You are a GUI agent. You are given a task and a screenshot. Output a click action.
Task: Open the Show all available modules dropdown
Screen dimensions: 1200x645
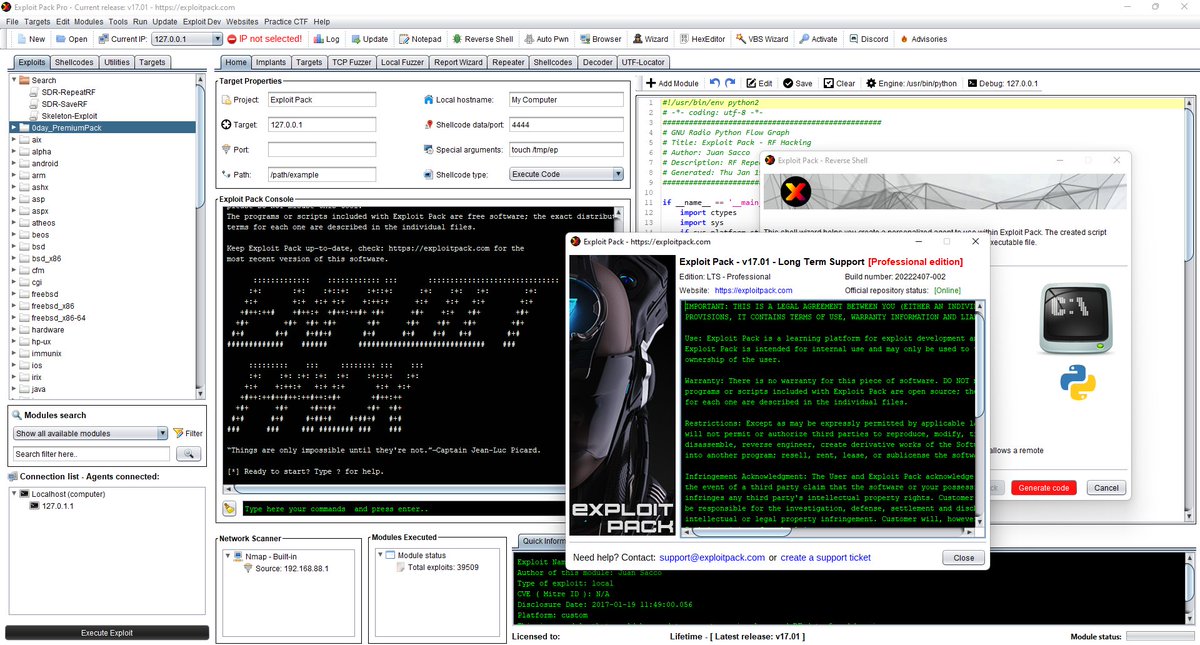91,434
